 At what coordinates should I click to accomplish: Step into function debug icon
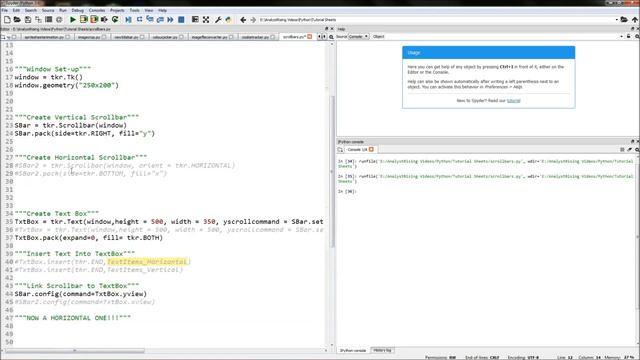tap(150, 20)
